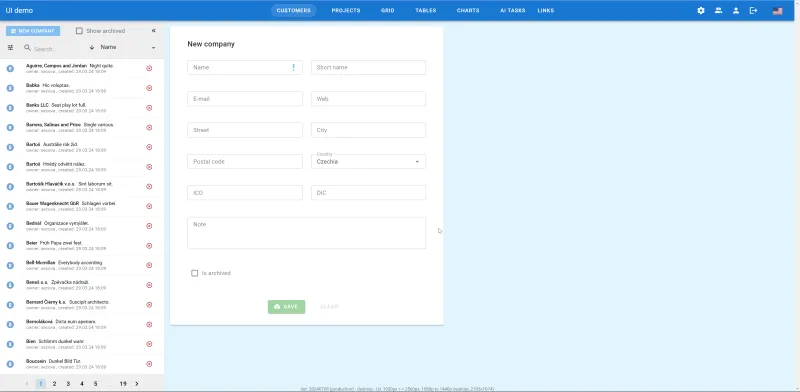Open the Charts tab
The width and height of the screenshot is (800, 392).
[468, 10]
